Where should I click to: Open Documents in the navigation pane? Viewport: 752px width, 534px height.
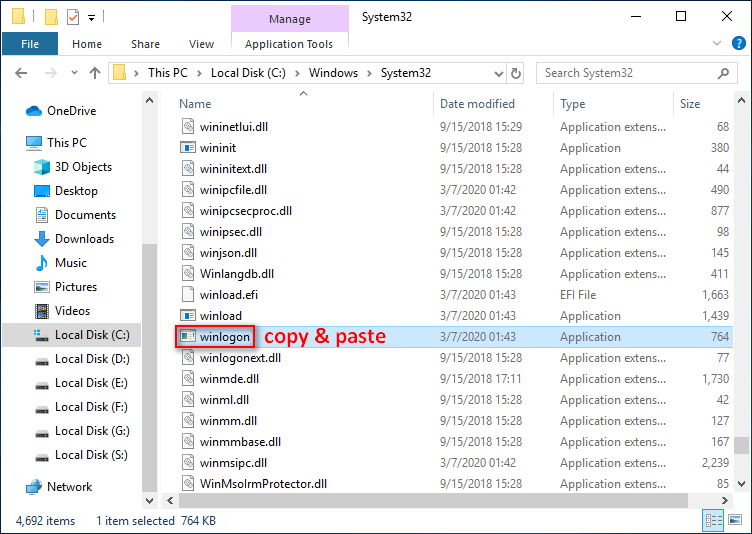[75, 215]
